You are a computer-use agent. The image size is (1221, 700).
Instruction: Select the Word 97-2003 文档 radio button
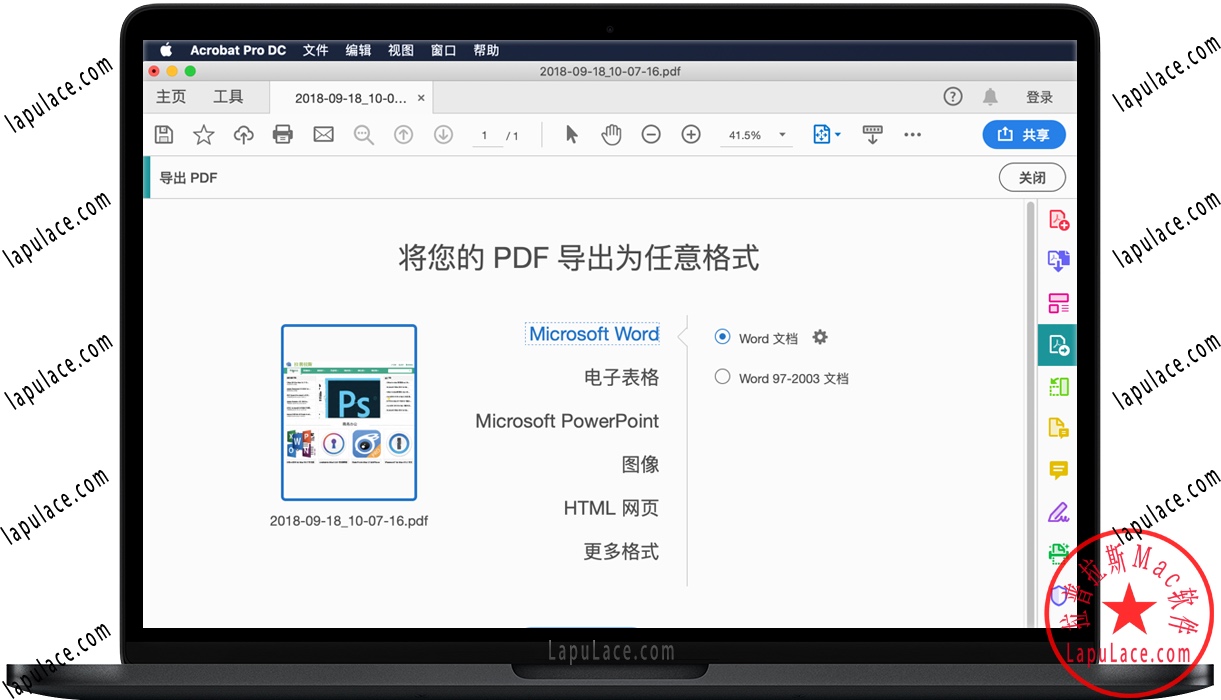[x=722, y=377]
